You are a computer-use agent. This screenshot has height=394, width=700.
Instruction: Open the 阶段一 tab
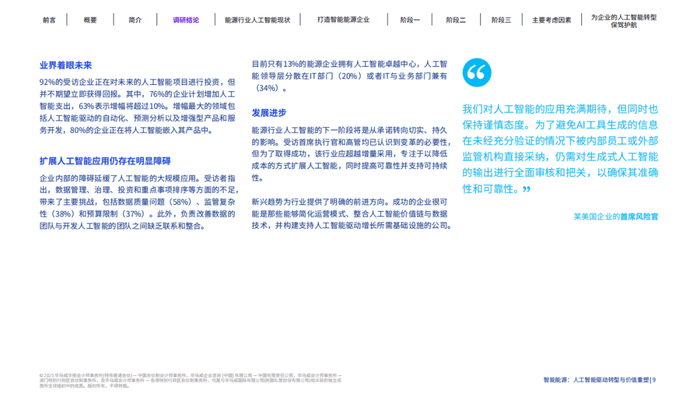point(410,20)
